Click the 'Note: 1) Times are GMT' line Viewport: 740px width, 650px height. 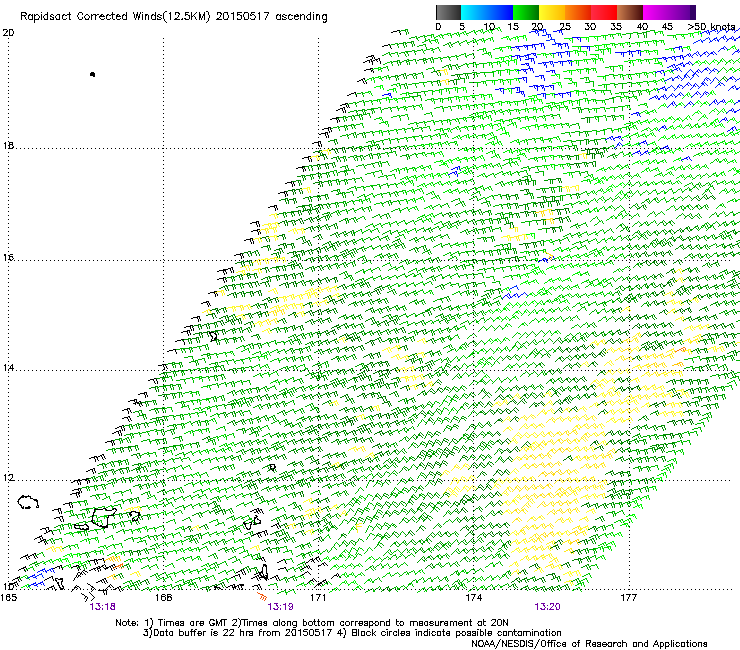[312, 623]
